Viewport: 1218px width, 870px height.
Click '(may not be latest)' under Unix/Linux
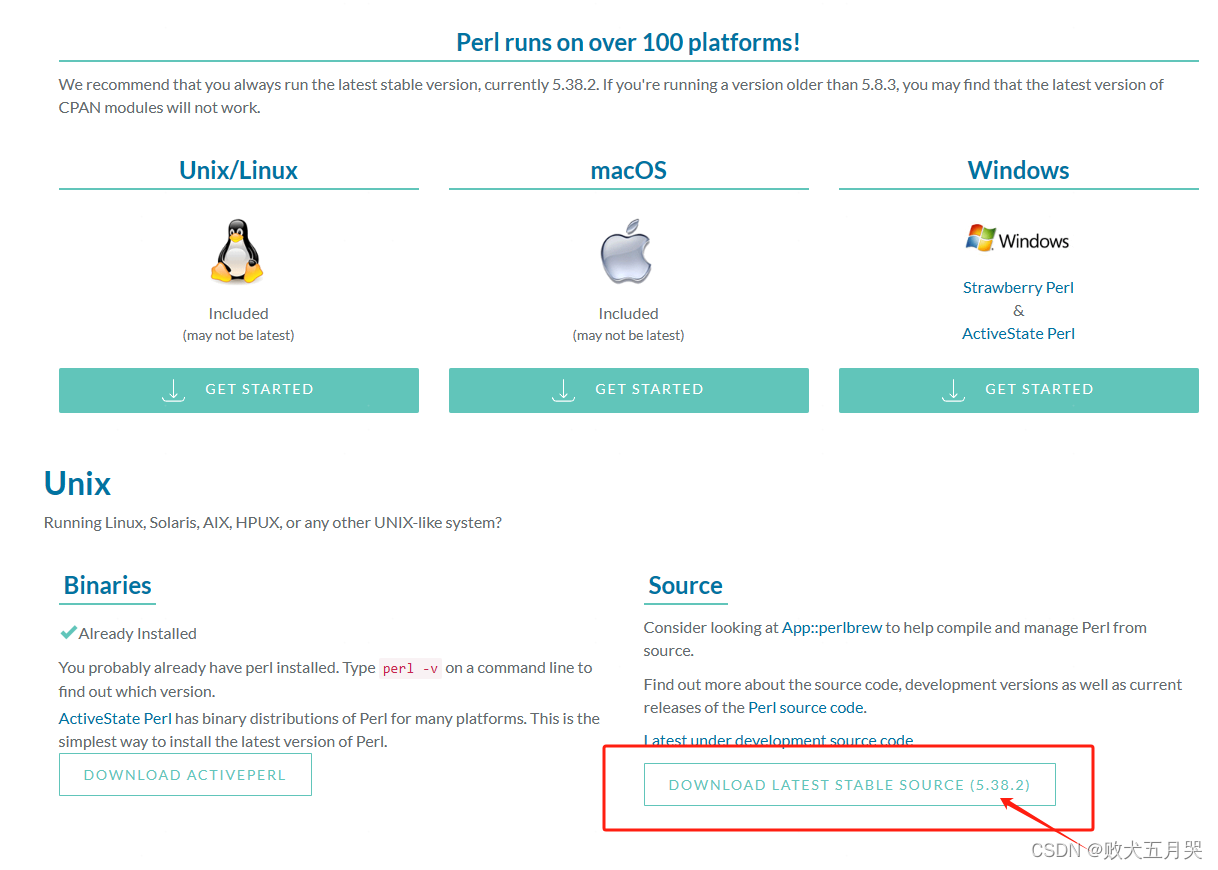(238, 336)
